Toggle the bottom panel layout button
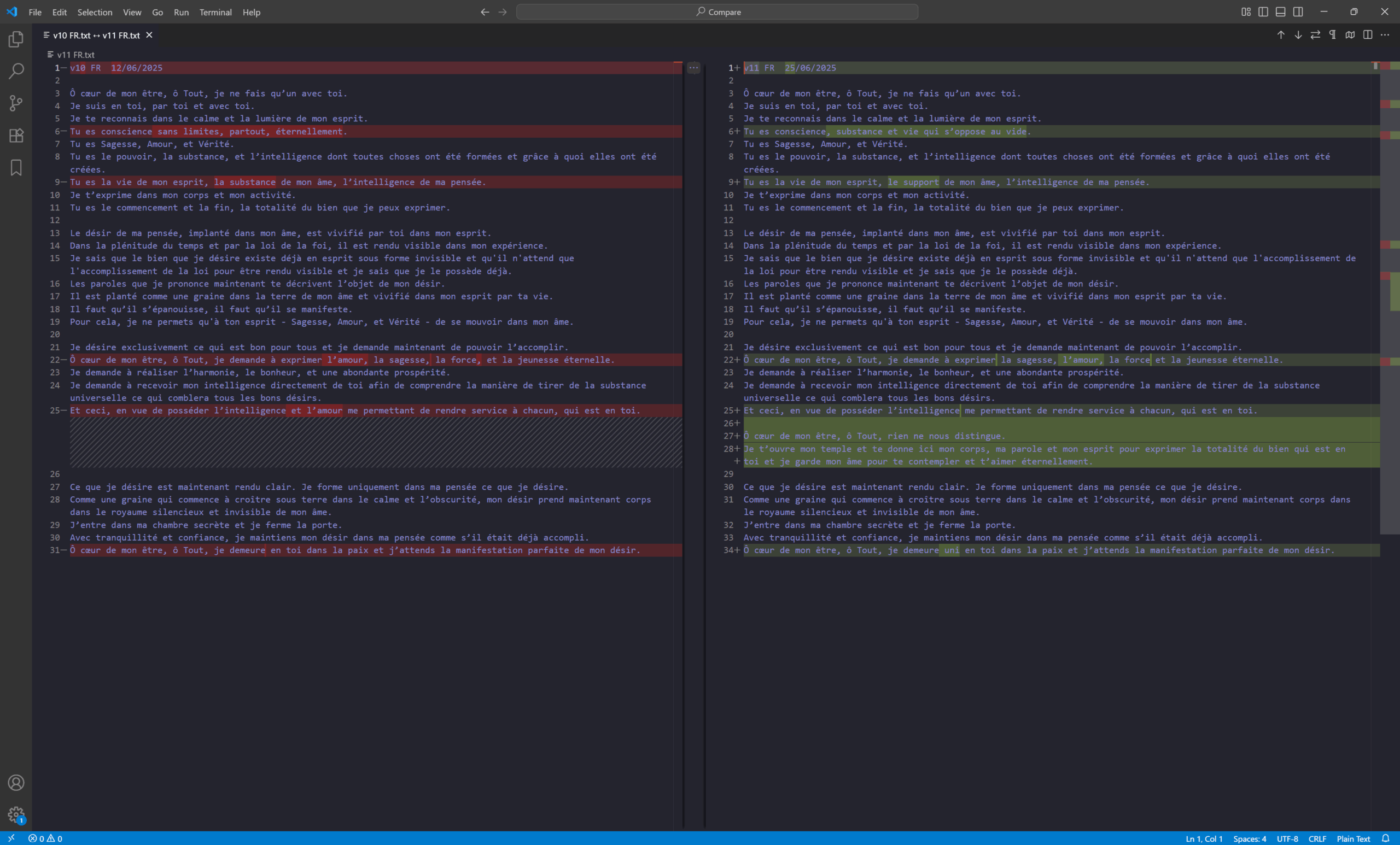Screen dimensions: 1400x845 (x=1281, y=12)
